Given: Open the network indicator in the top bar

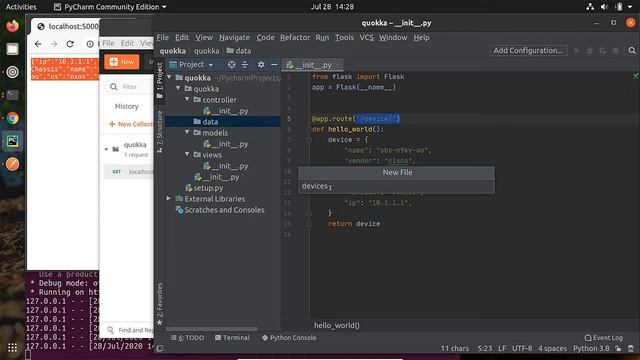Looking at the screenshot, I should (x=590, y=7).
